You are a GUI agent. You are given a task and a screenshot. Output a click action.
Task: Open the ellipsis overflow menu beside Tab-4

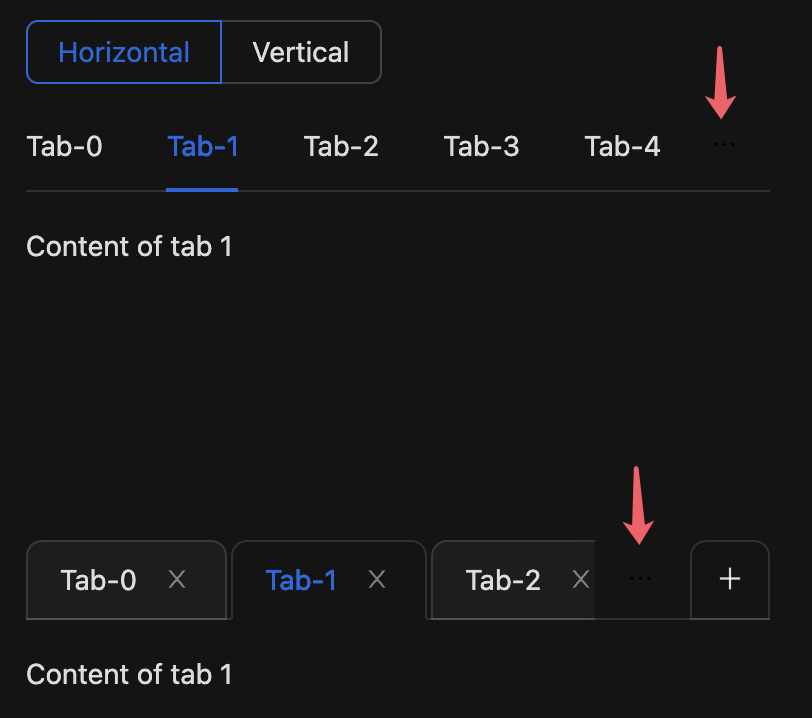click(724, 145)
